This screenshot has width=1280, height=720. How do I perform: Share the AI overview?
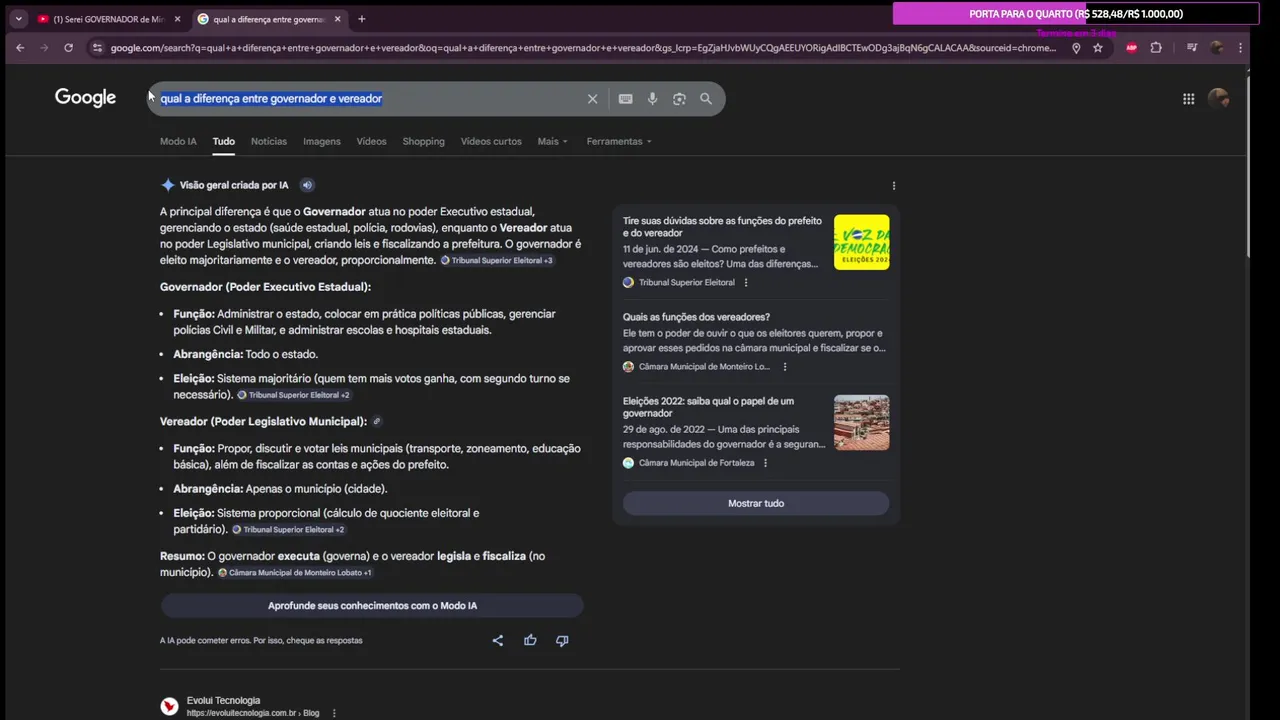pyautogui.click(x=498, y=640)
